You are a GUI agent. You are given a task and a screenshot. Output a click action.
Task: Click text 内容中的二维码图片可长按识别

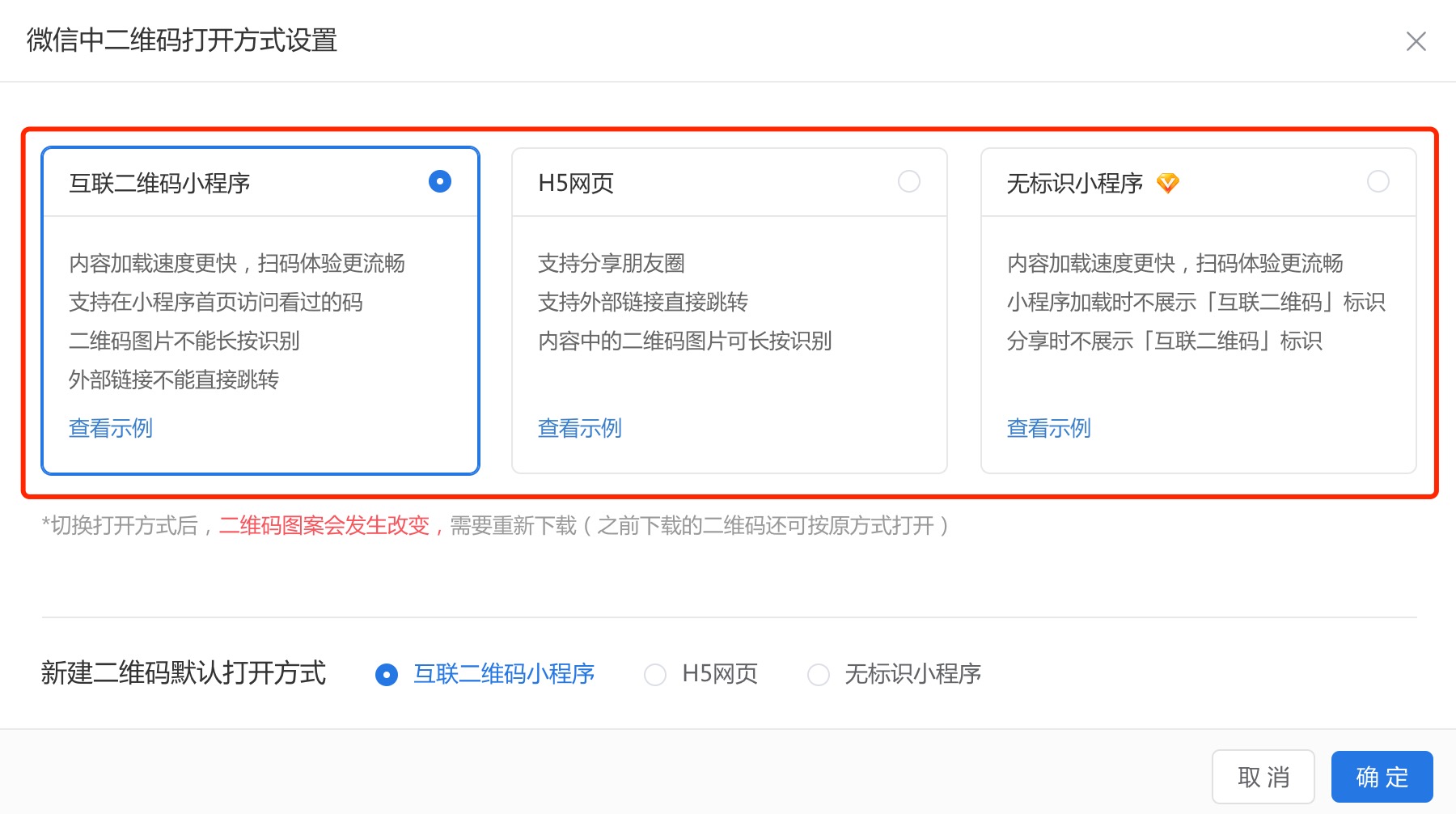[x=685, y=341]
